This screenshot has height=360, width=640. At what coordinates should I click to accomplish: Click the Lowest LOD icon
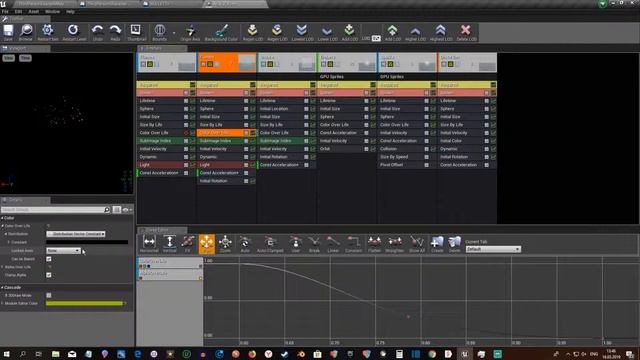[x=302, y=32]
